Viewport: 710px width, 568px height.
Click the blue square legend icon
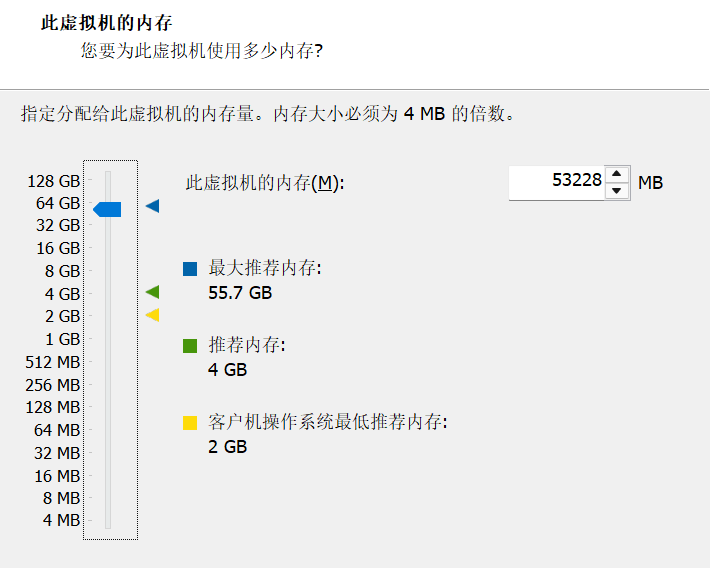(190, 269)
